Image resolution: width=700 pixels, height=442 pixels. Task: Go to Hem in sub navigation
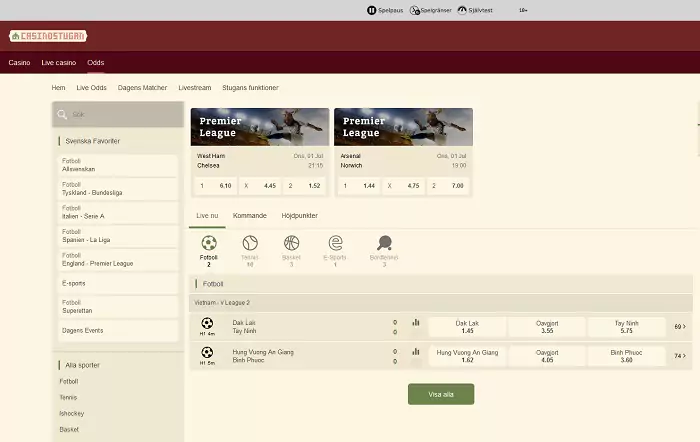58,88
